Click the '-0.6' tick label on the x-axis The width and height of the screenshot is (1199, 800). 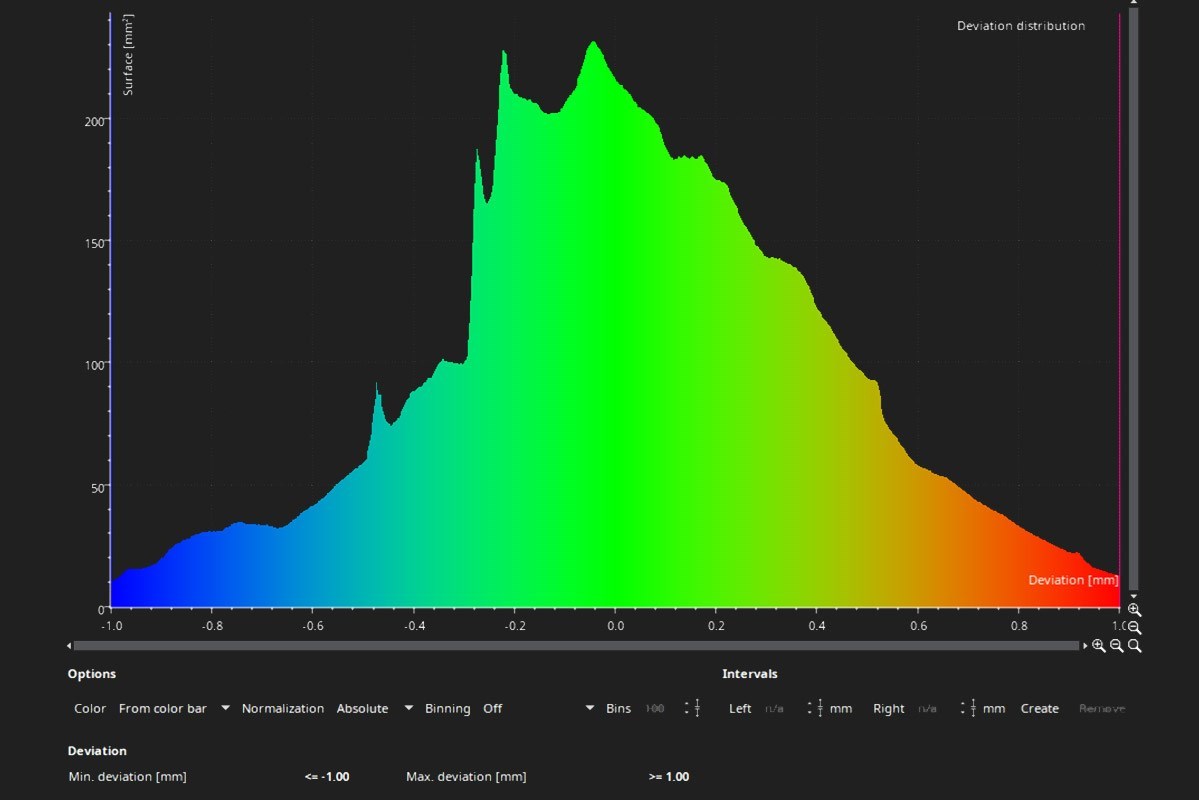click(x=313, y=626)
